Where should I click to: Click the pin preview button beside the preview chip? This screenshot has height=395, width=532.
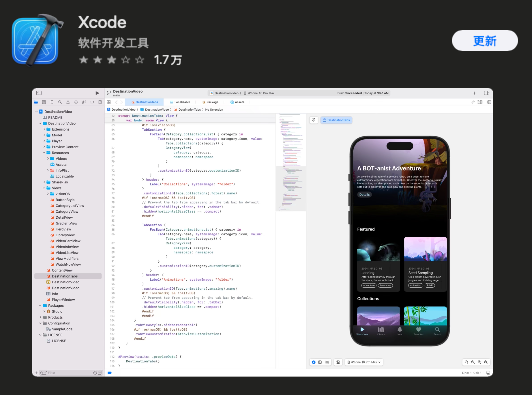point(314,120)
